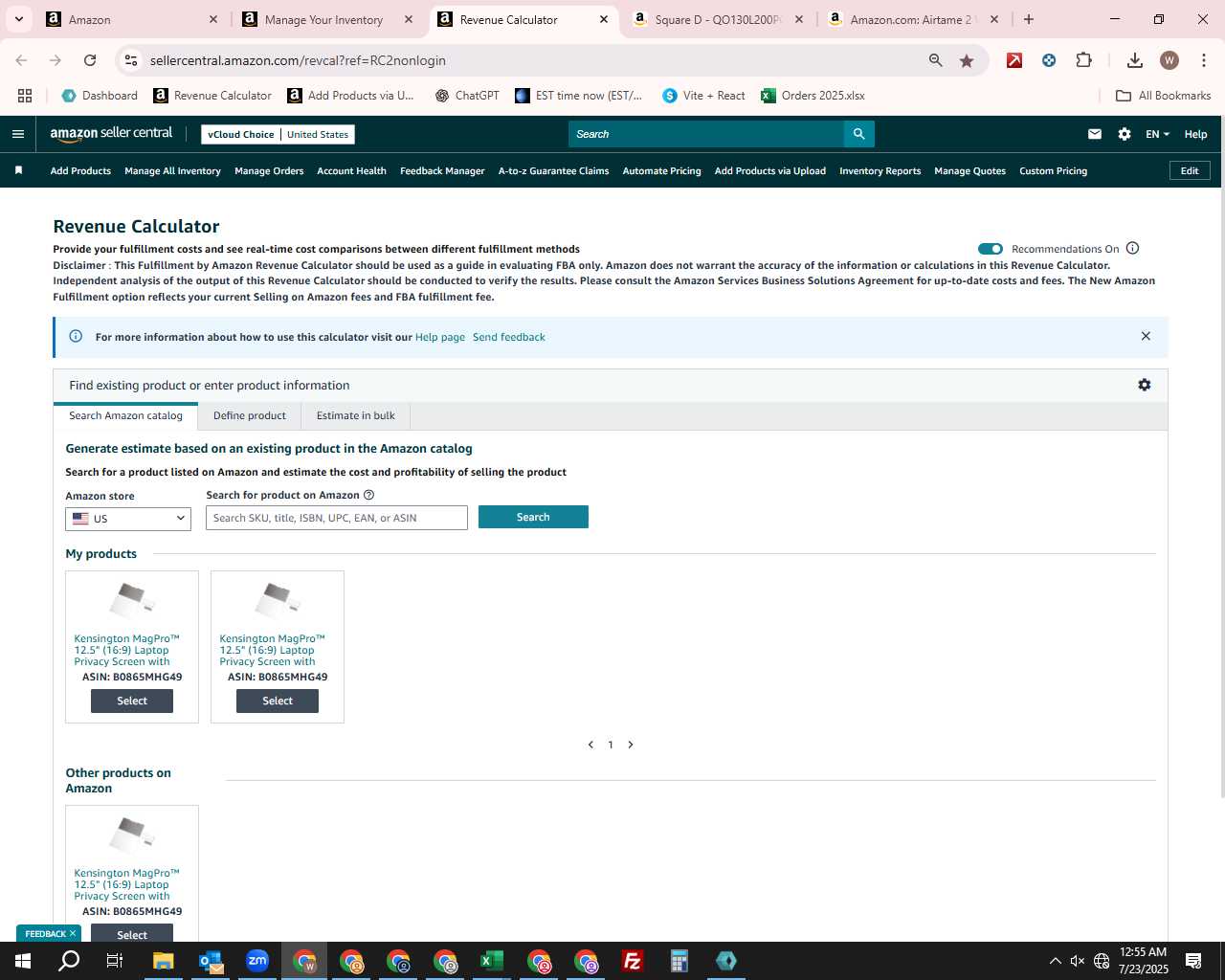Viewport: 1225px width, 980px height.
Task: Click the SKU, title, ISBN search field
Action: tap(337, 518)
